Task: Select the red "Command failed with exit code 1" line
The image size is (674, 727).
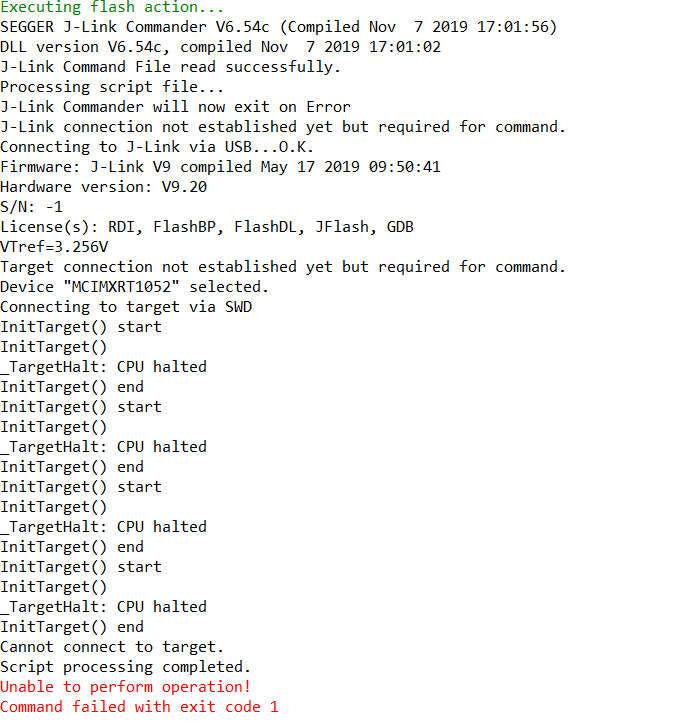Action: (139, 707)
